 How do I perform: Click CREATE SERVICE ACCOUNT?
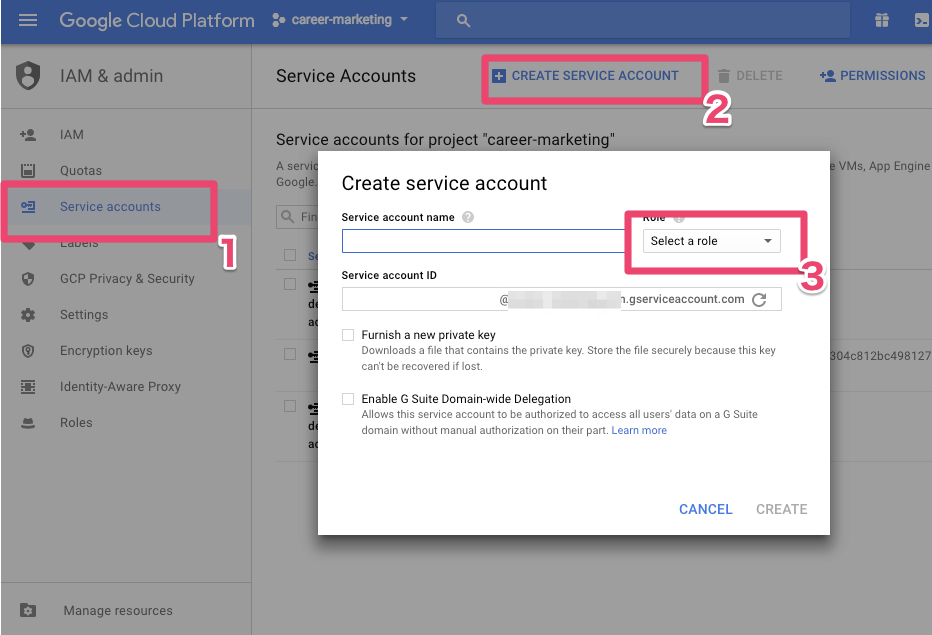[593, 75]
